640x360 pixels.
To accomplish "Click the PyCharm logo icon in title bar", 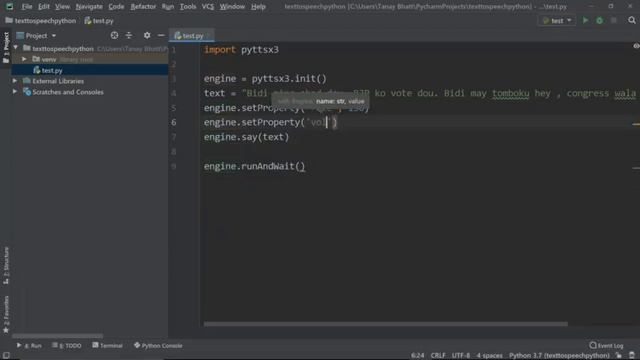I will 9,7.
